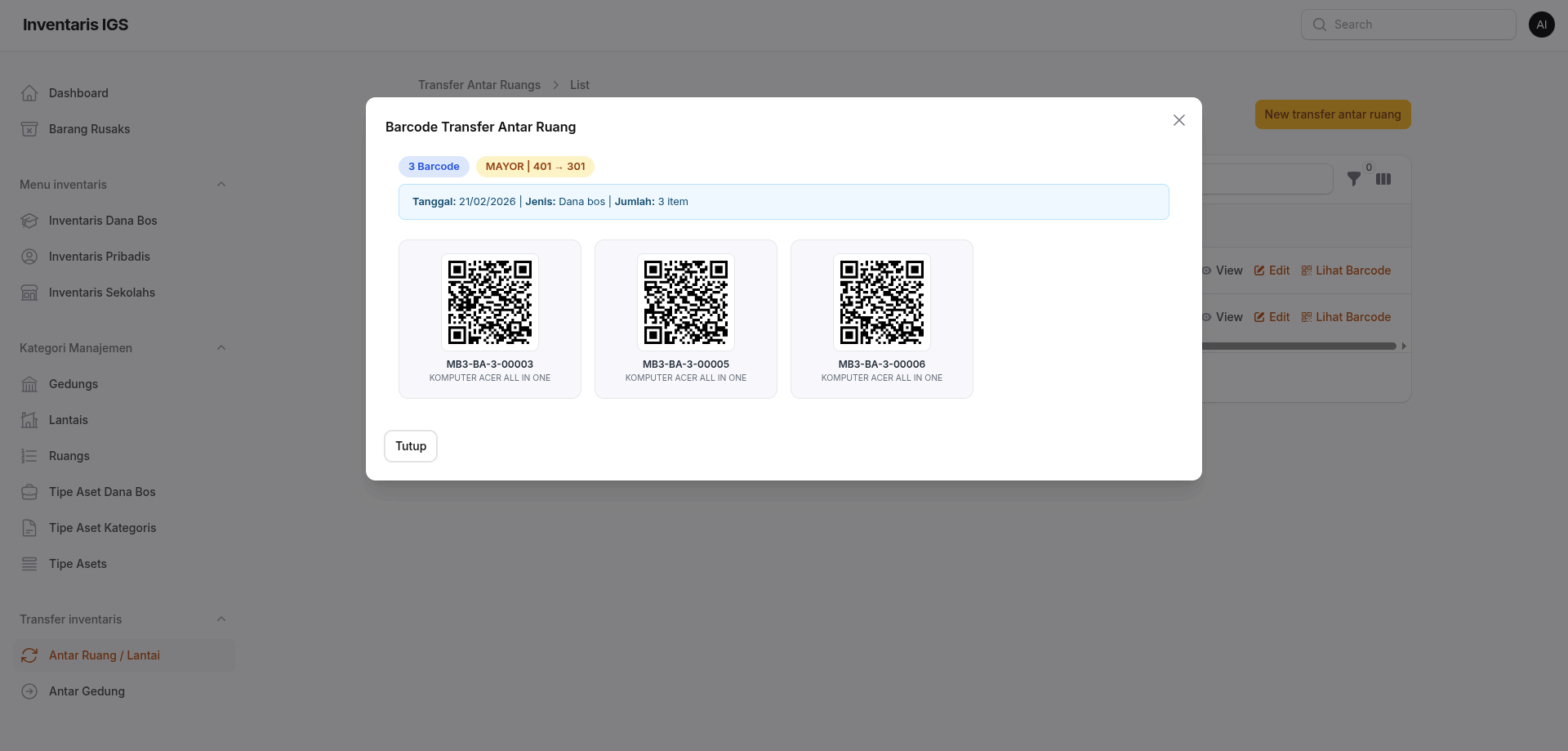
Task: Open the AI user avatar menu
Action: point(1542,25)
